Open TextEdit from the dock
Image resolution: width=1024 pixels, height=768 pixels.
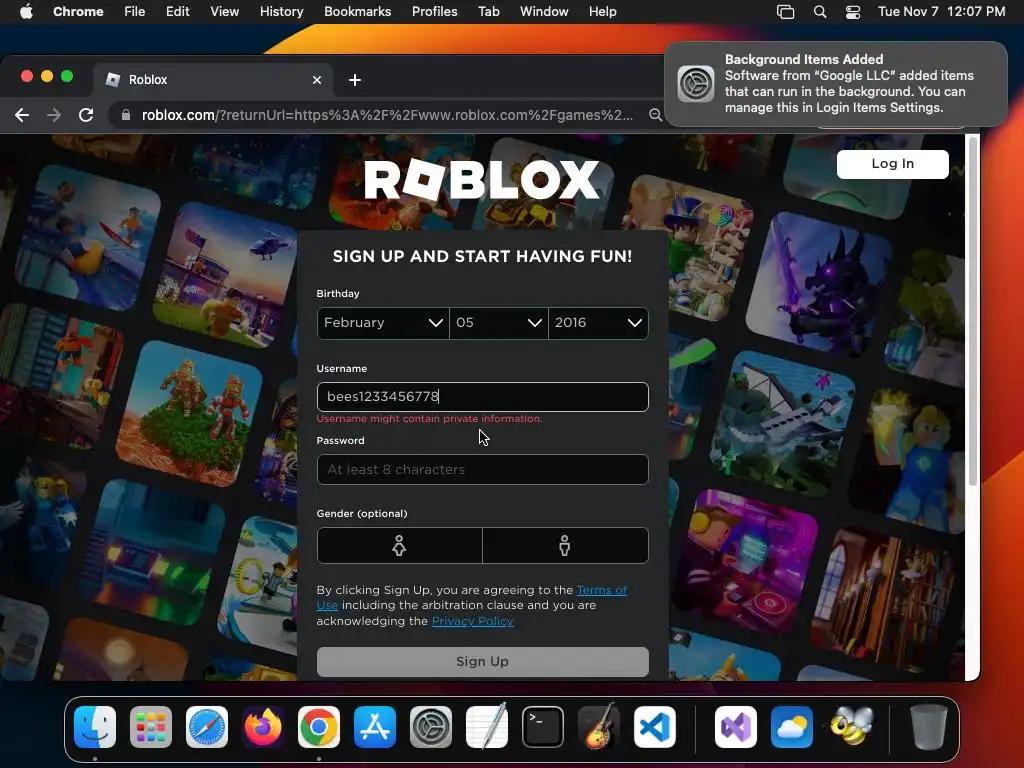click(x=487, y=727)
